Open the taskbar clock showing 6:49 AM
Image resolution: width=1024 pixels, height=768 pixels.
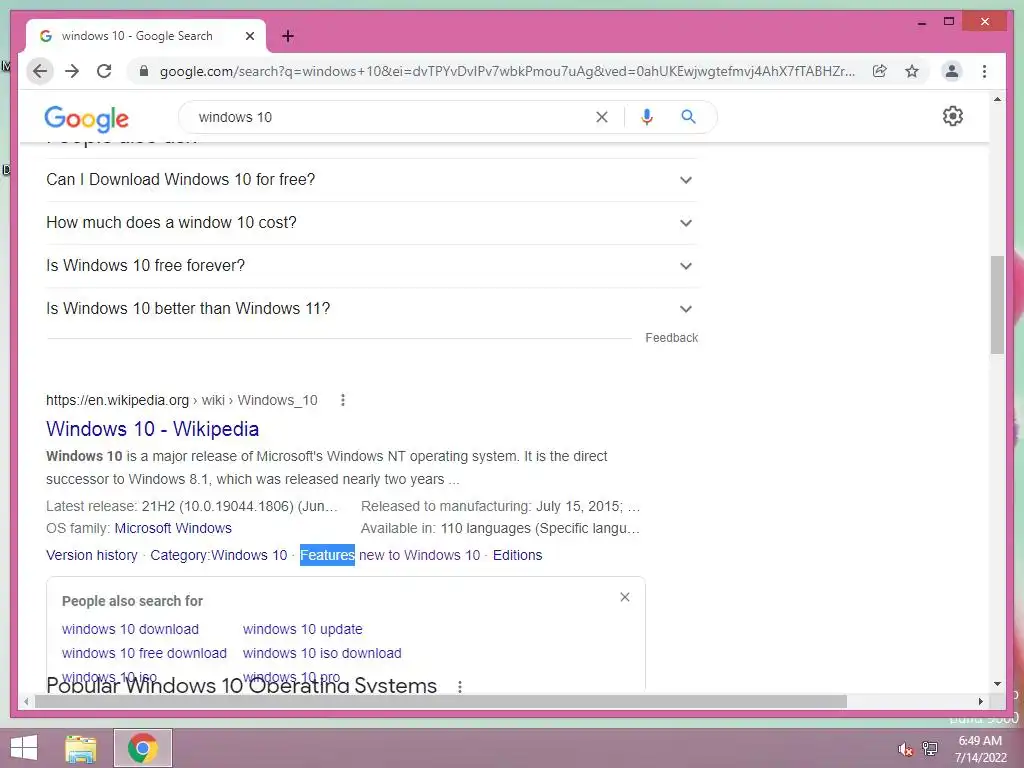coord(980,749)
